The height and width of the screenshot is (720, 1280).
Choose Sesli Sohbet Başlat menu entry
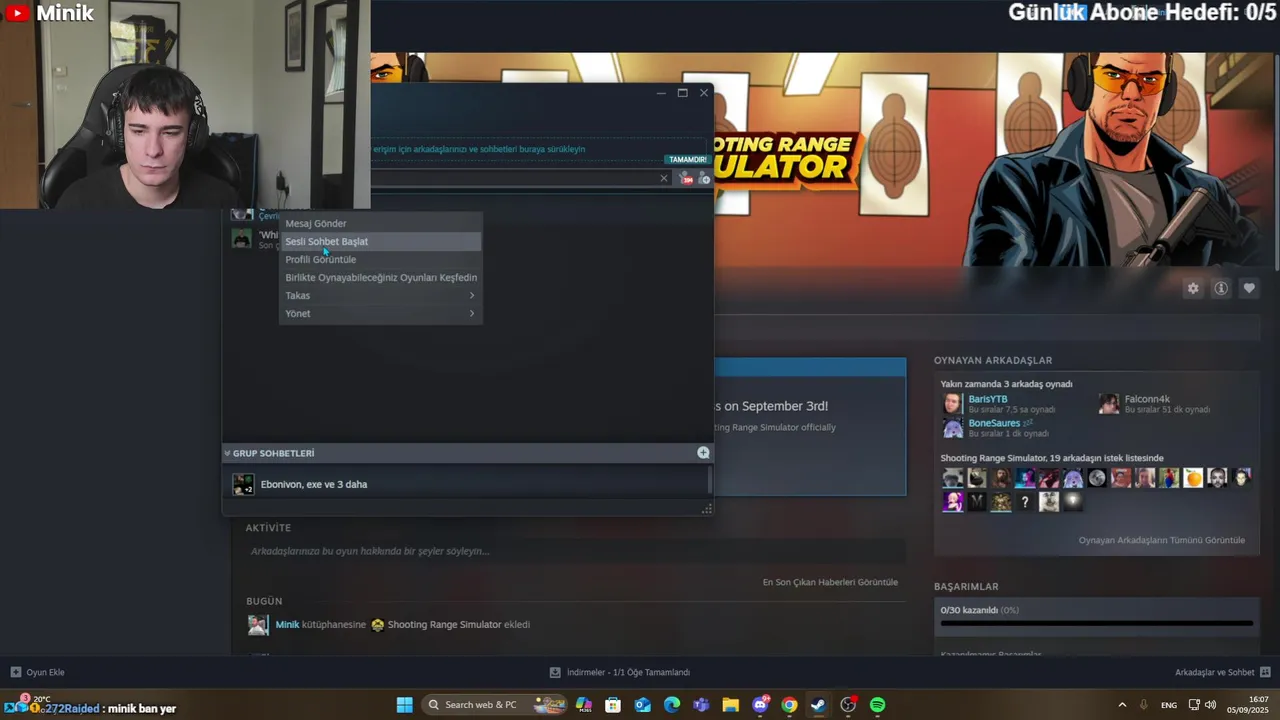[380, 241]
